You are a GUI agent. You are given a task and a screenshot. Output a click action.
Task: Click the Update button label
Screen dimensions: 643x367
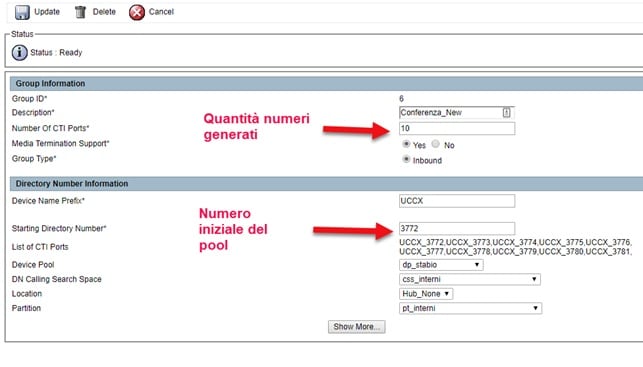(47, 12)
